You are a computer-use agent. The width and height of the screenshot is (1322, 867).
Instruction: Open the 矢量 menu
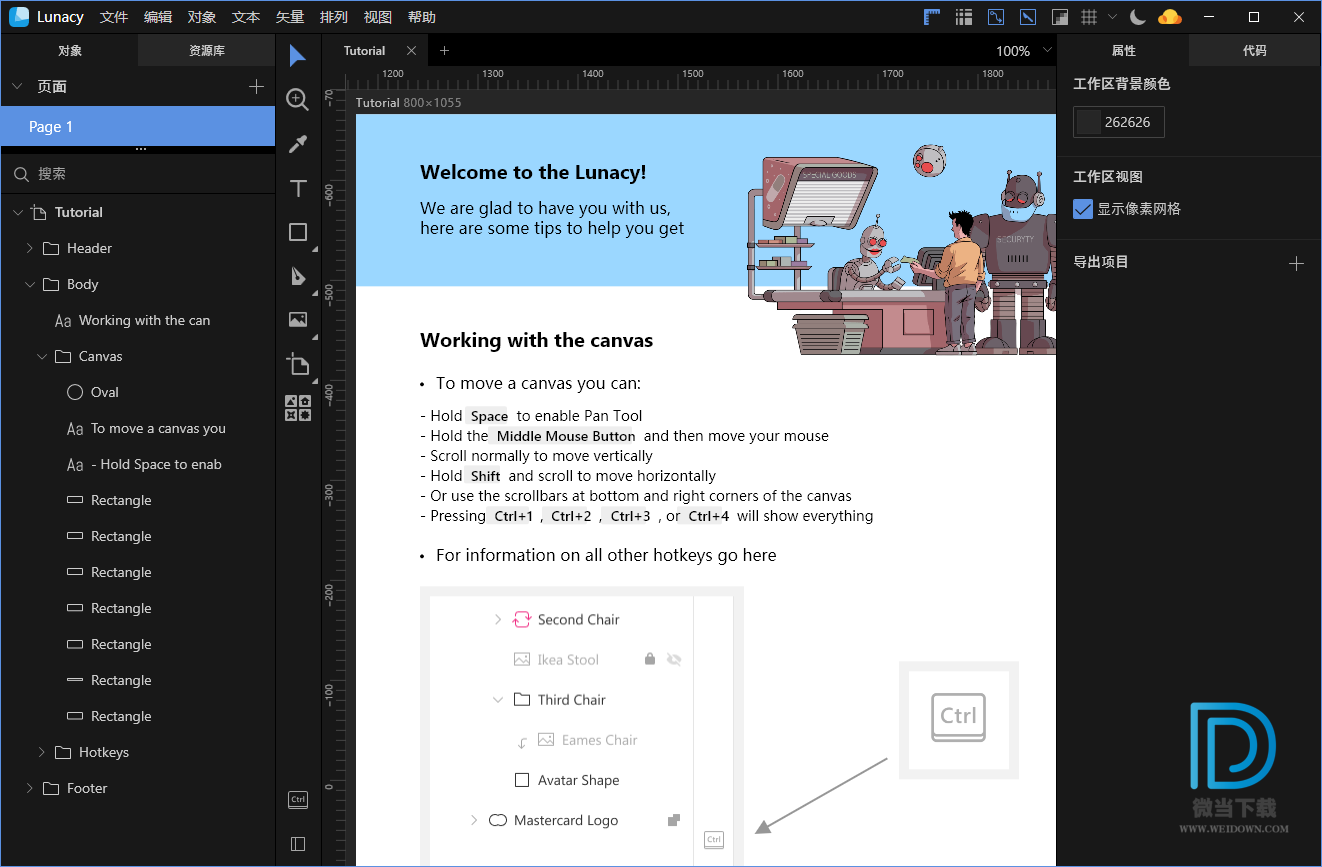(290, 17)
